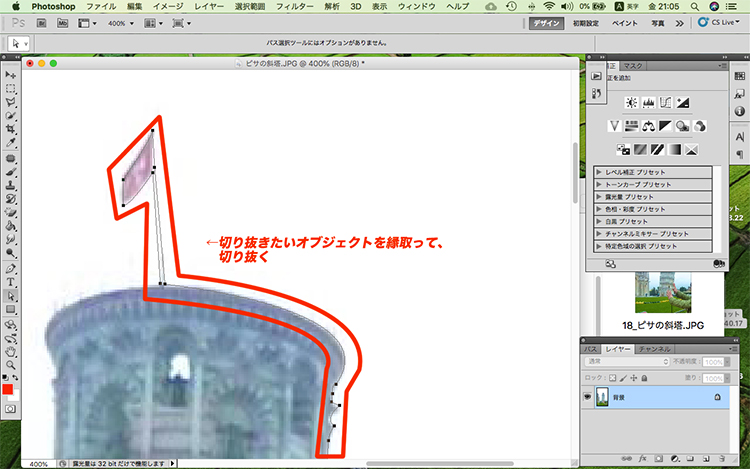Select the Paint Bucket tool
This screenshot has height=469, width=750.
pyautogui.click(x=11, y=226)
